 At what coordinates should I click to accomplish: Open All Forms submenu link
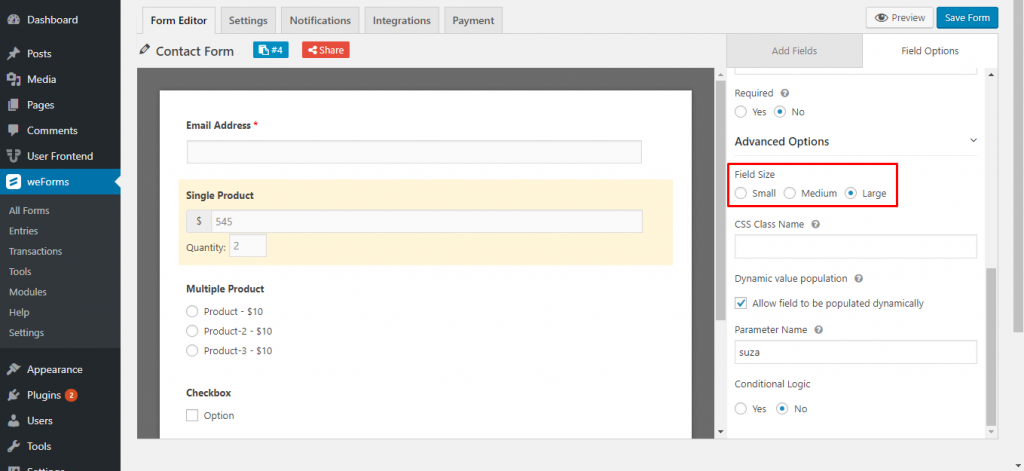click(x=29, y=210)
